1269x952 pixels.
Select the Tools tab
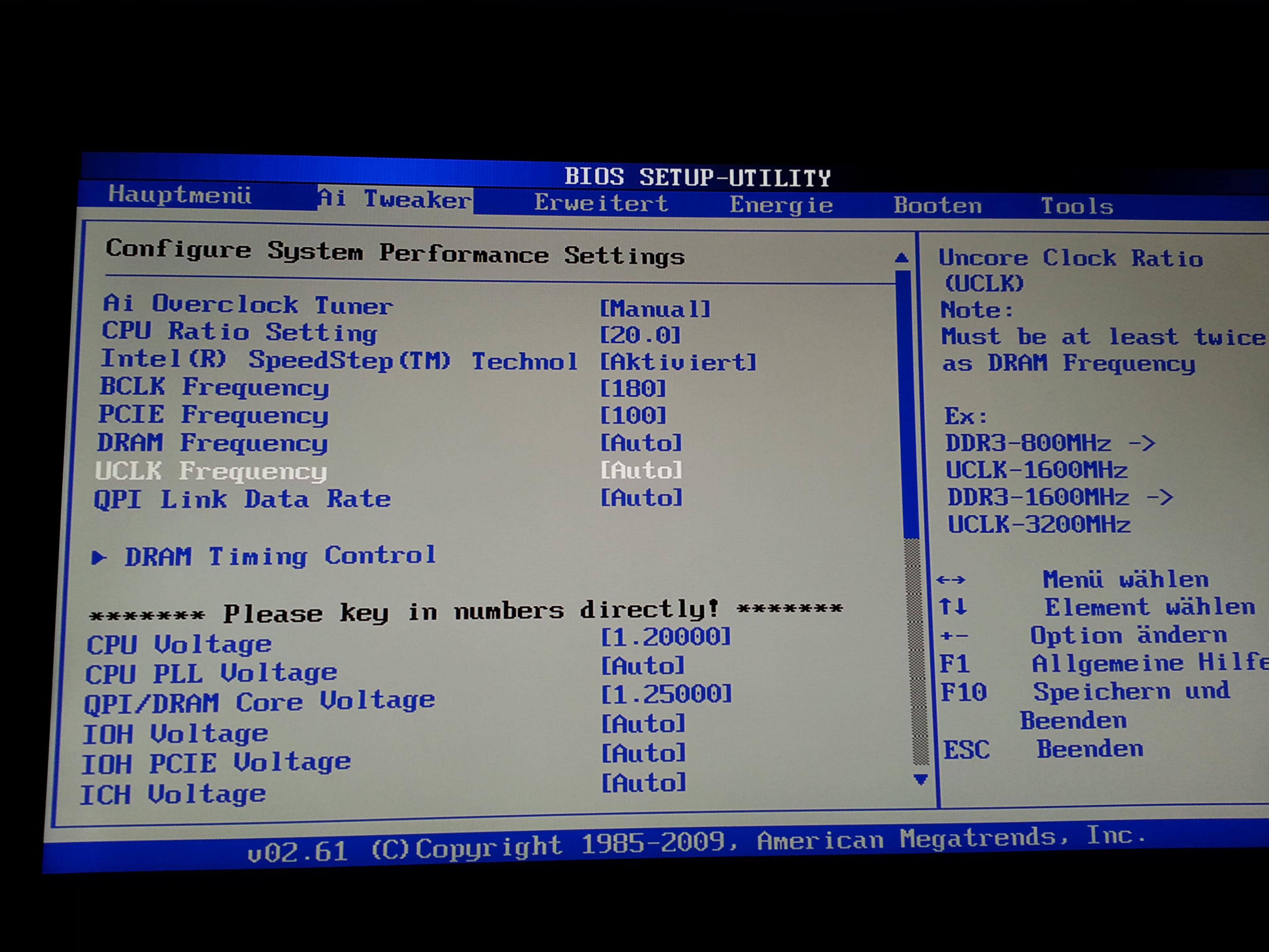click(1077, 206)
